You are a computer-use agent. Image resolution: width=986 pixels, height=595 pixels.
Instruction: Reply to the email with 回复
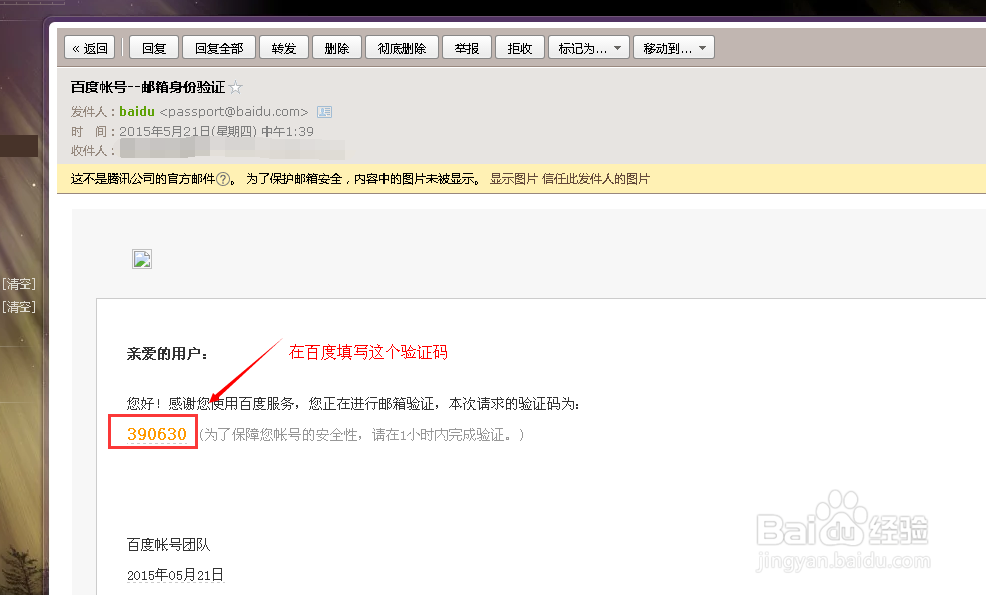pyautogui.click(x=153, y=46)
